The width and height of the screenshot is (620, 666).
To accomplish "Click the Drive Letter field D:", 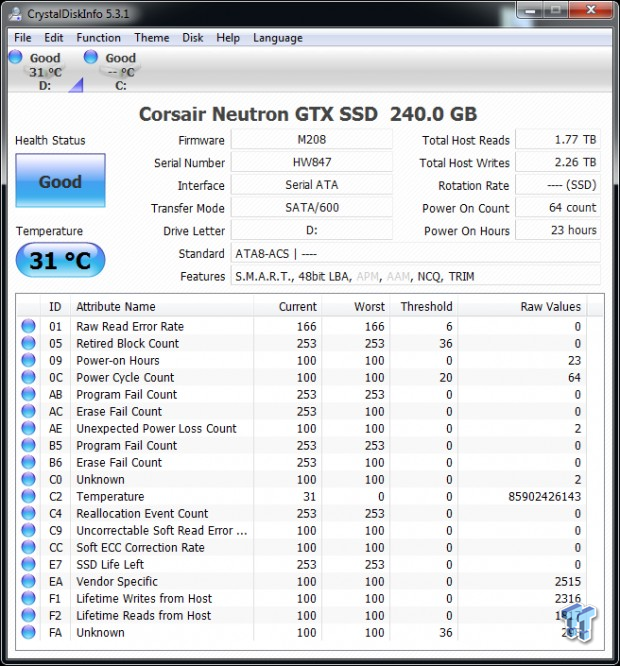I will coord(312,230).
